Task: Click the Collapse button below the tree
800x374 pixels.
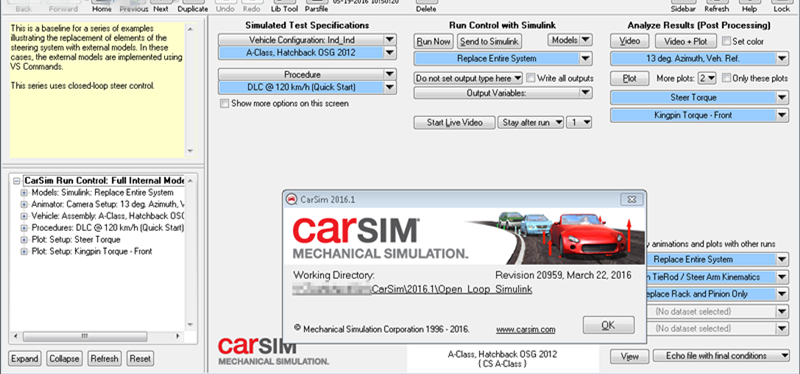Action: [65, 359]
